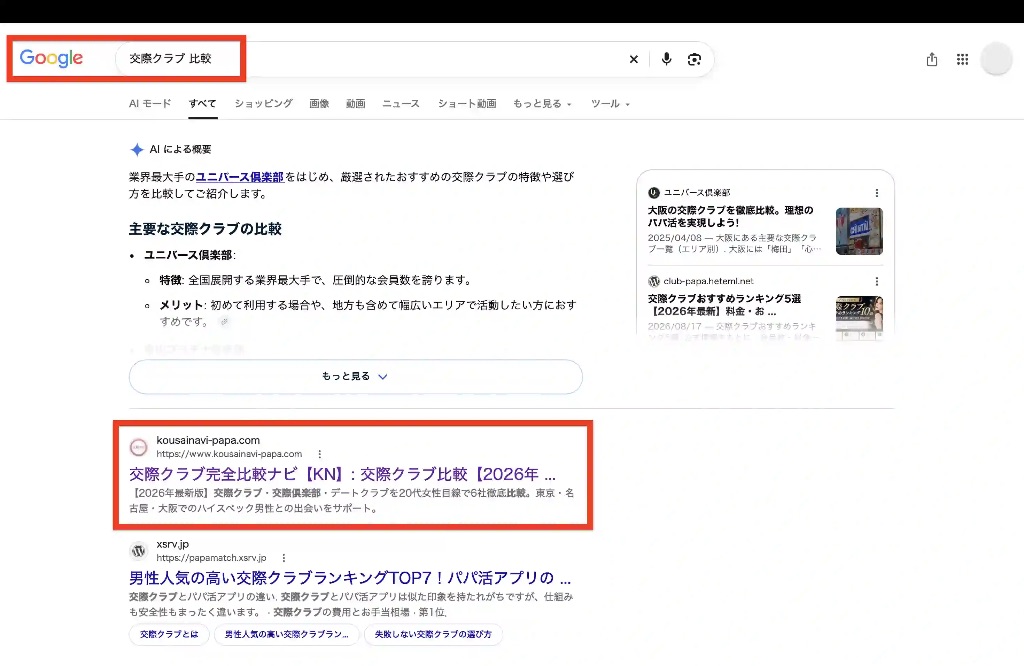Click the 主要な交際クラブの比較 heading
Viewport: 1024px width, 666px height.
(205, 229)
